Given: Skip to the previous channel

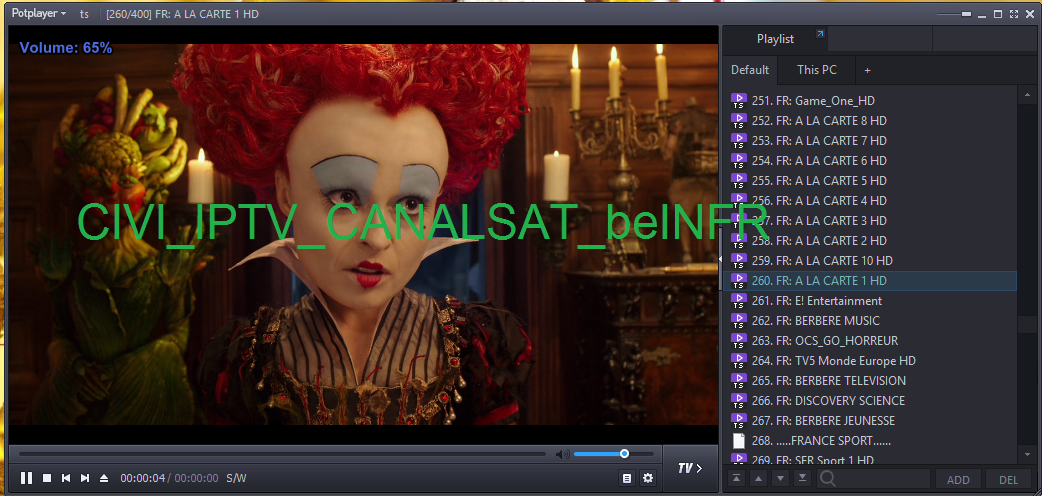Looking at the screenshot, I should tap(66, 478).
